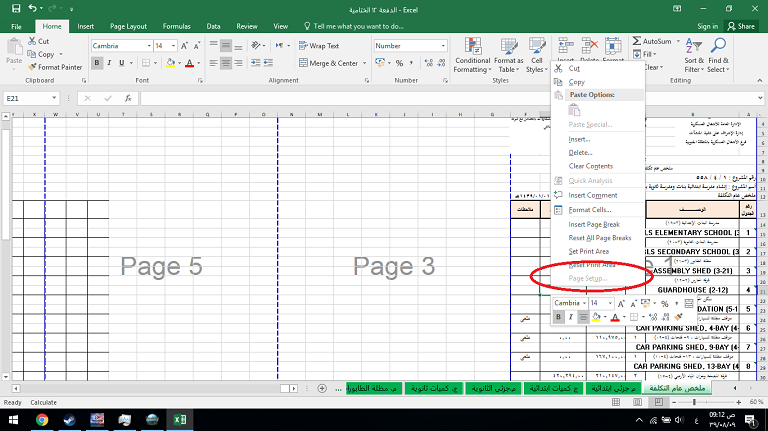This screenshot has height=431, width=768.
Task: Collapse the ribbon with the chevron
Action: coord(760,80)
